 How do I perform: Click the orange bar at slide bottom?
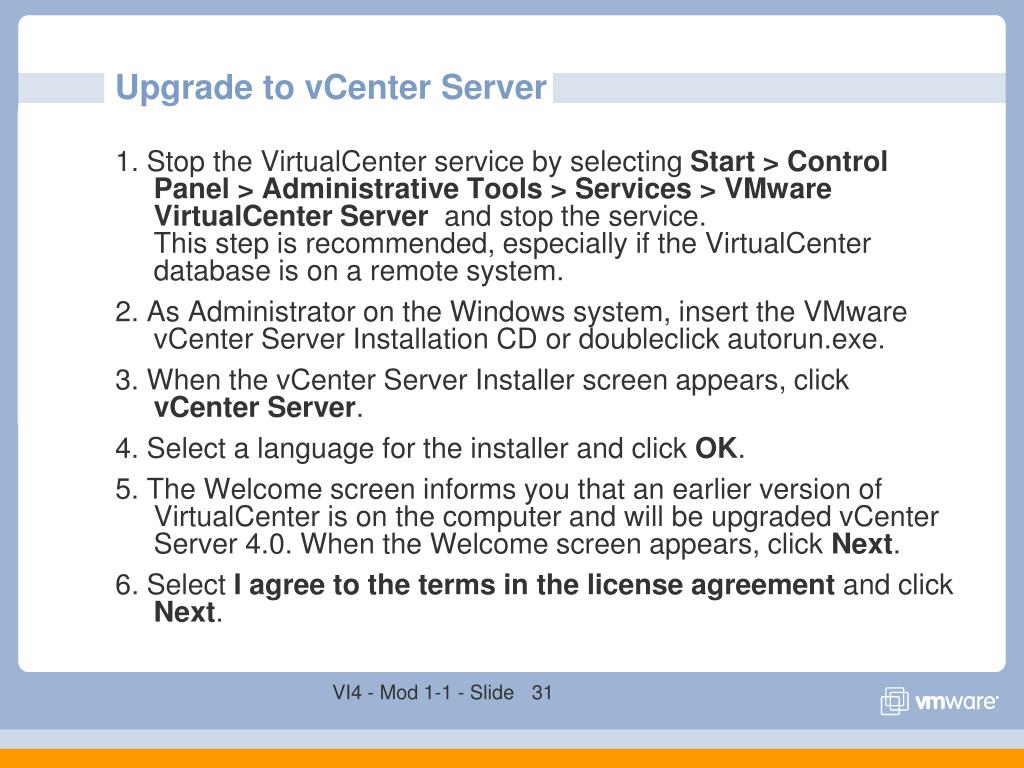(x=512, y=758)
